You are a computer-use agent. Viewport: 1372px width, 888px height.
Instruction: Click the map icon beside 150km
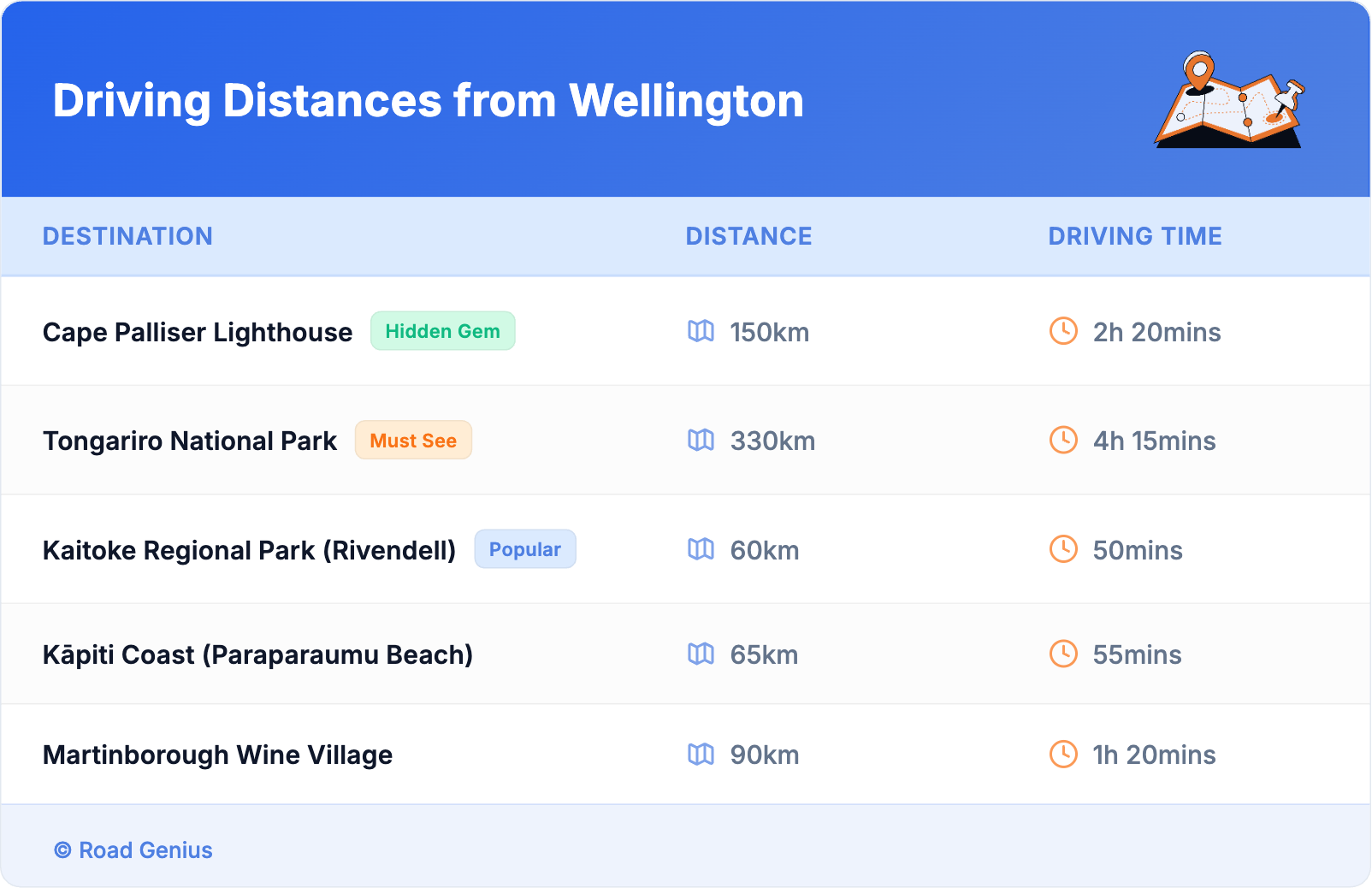701,331
